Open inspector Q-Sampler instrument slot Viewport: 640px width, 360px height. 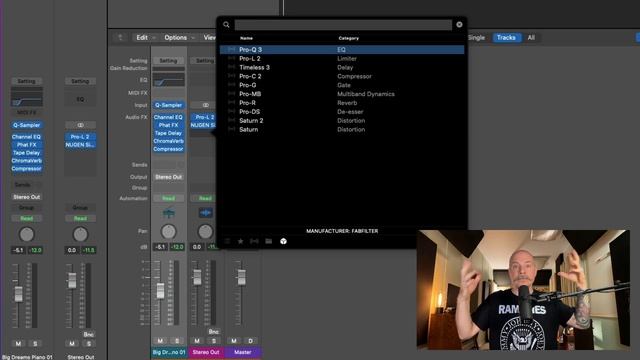27,125
